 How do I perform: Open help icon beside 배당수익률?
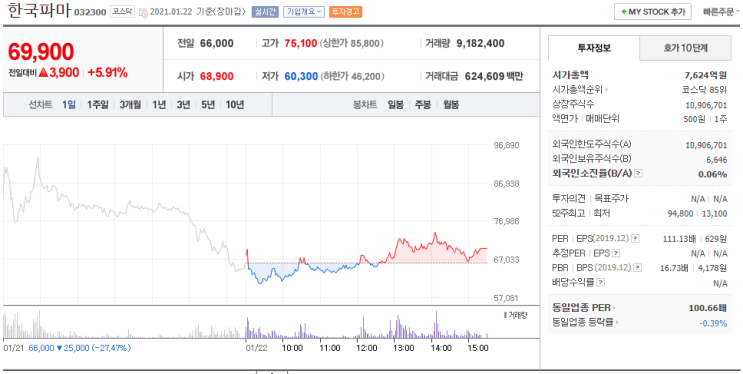pyautogui.click(x=600, y=283)
